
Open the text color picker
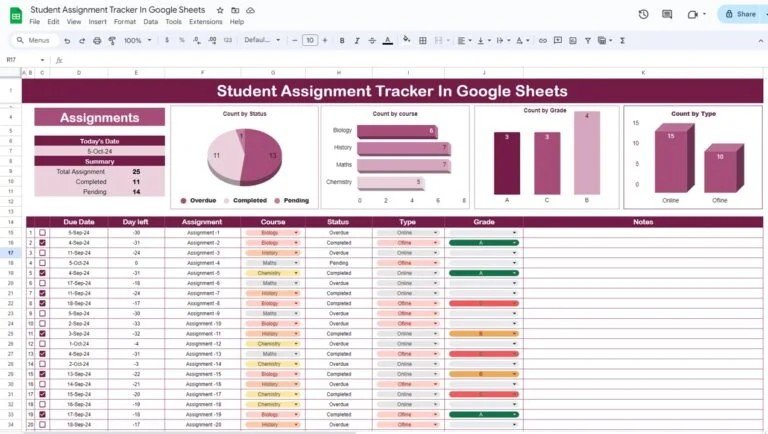pos(387,41)
